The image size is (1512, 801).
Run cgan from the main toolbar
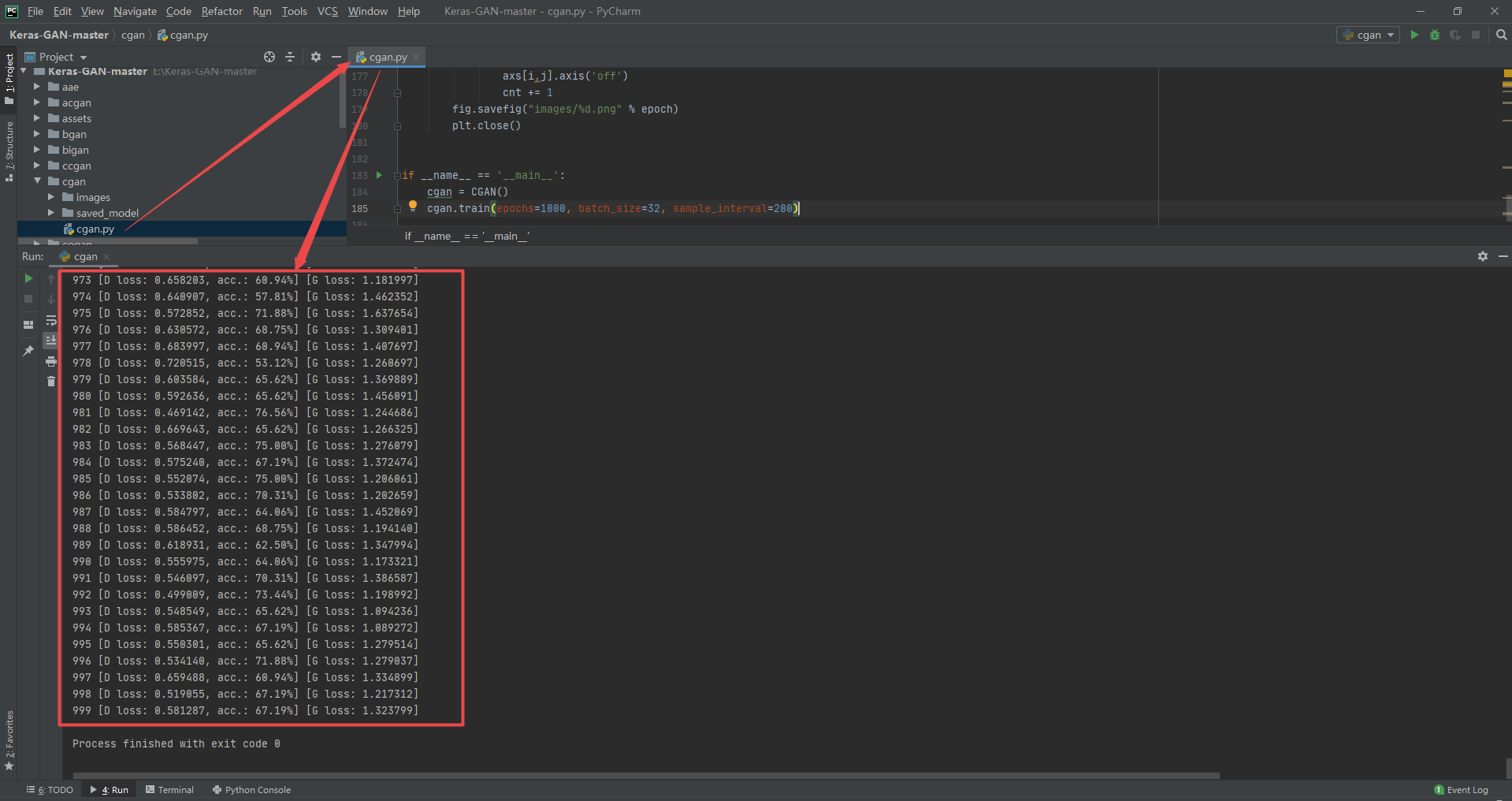(1414, 35)
